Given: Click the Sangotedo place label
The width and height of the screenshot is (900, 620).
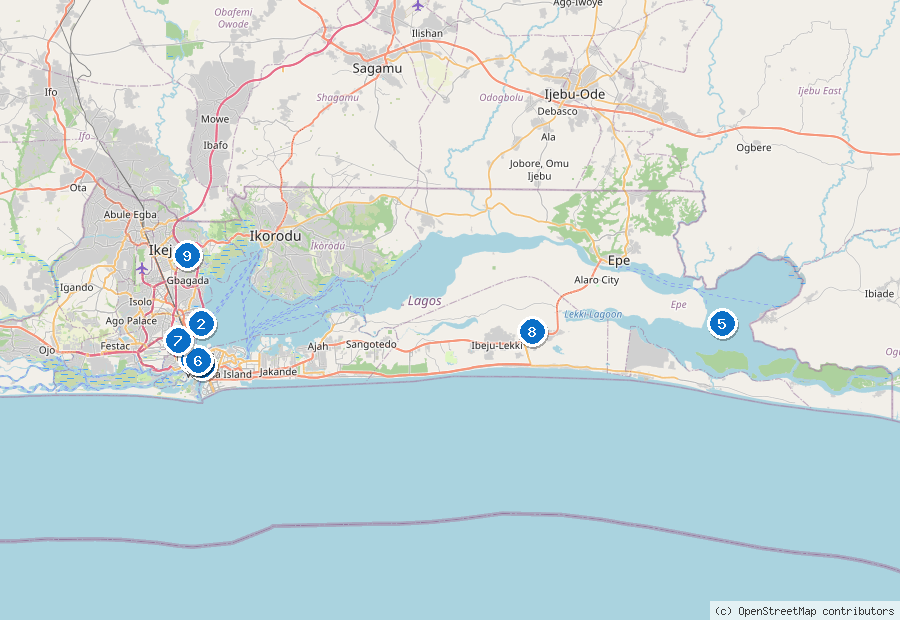Looking at the screenshot, I should pyautogui.click(x=371, y=344).
